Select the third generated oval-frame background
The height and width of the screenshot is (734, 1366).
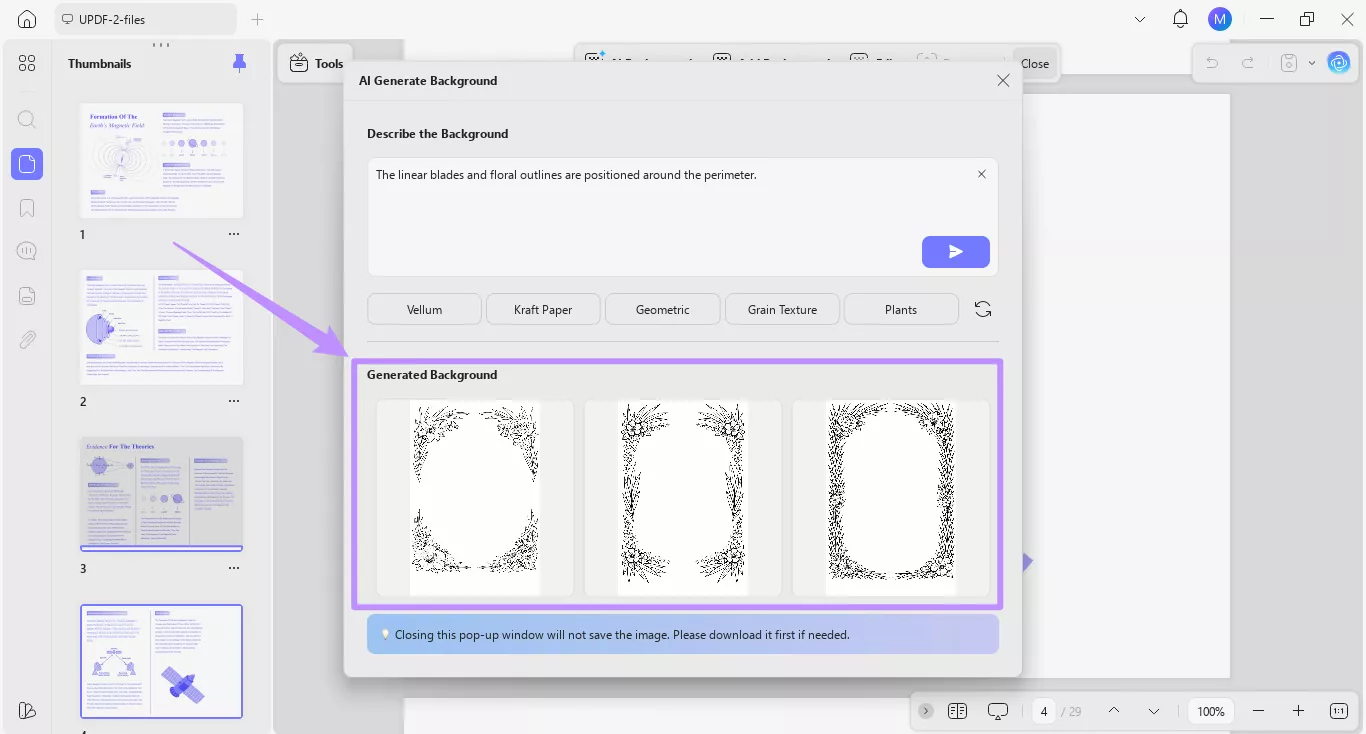(x=891, y=499)
